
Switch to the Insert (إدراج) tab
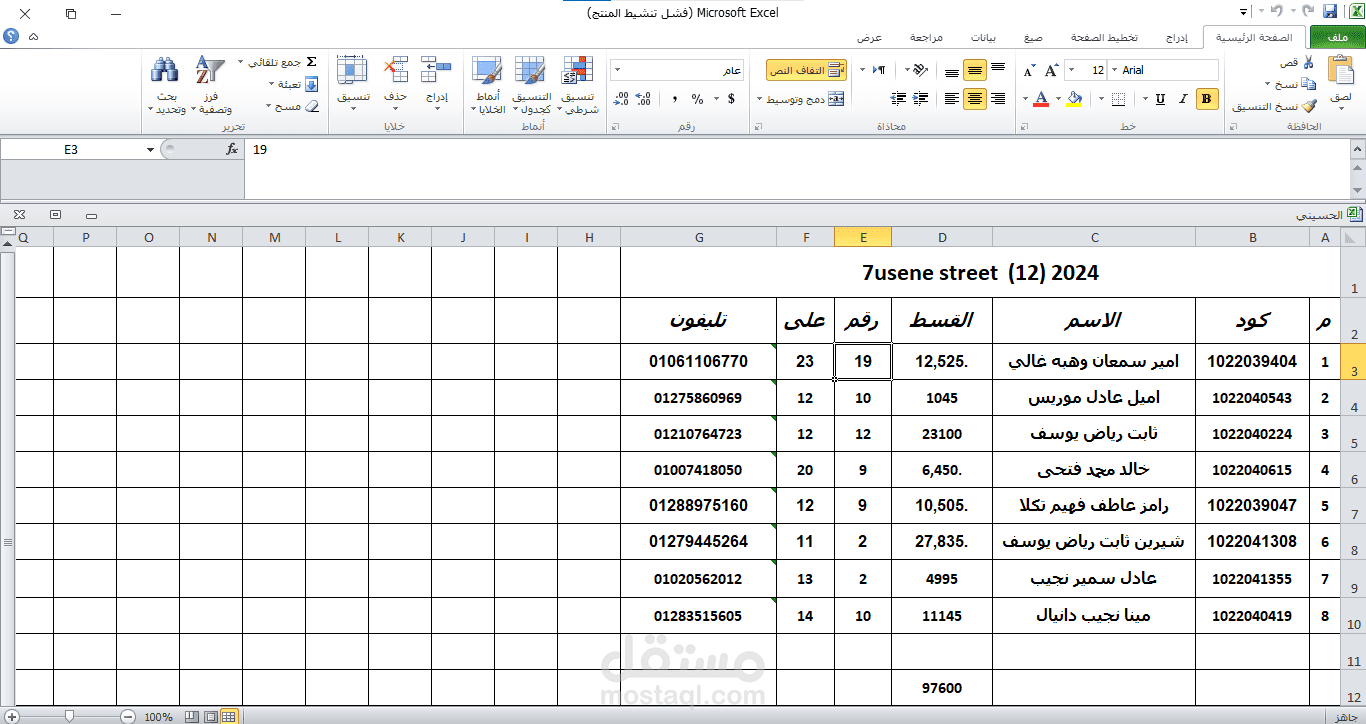(x=1178, y=37)
